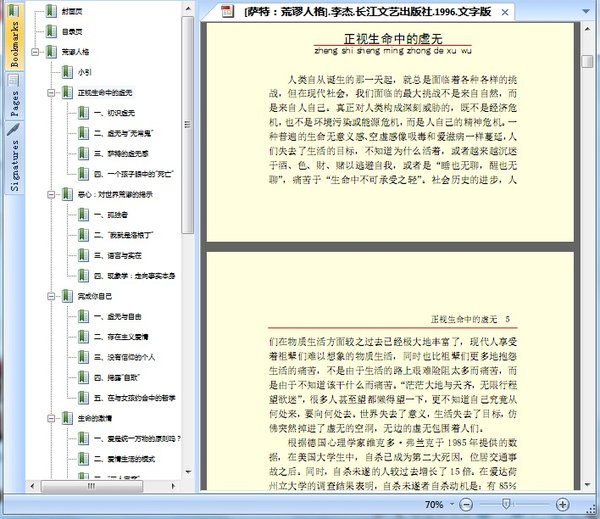Screen dimensions: 600x519
Task: Collapse the 荒谬人格 bookmark node
Action: click(35, 52)
